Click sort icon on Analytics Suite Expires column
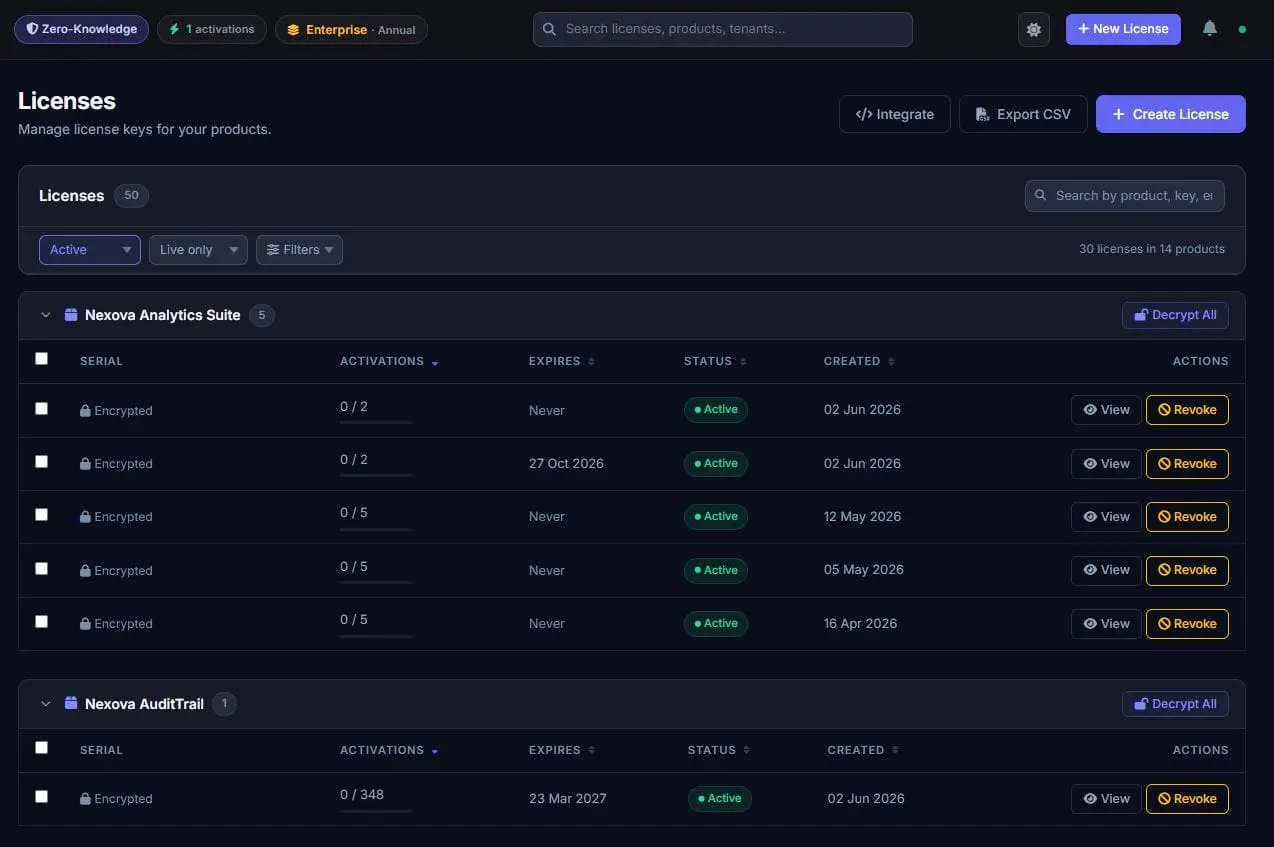1274x847 pixels. click(x=591, y=362)
